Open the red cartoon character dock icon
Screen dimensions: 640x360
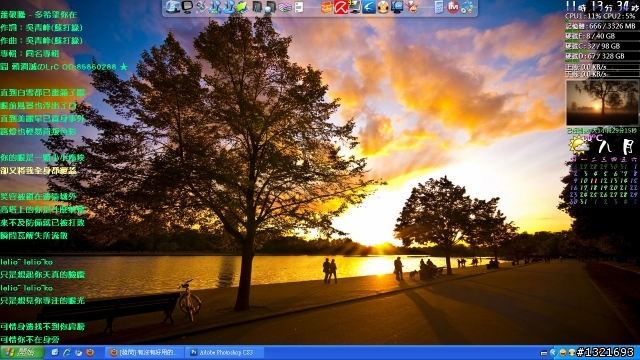point(412,7)
